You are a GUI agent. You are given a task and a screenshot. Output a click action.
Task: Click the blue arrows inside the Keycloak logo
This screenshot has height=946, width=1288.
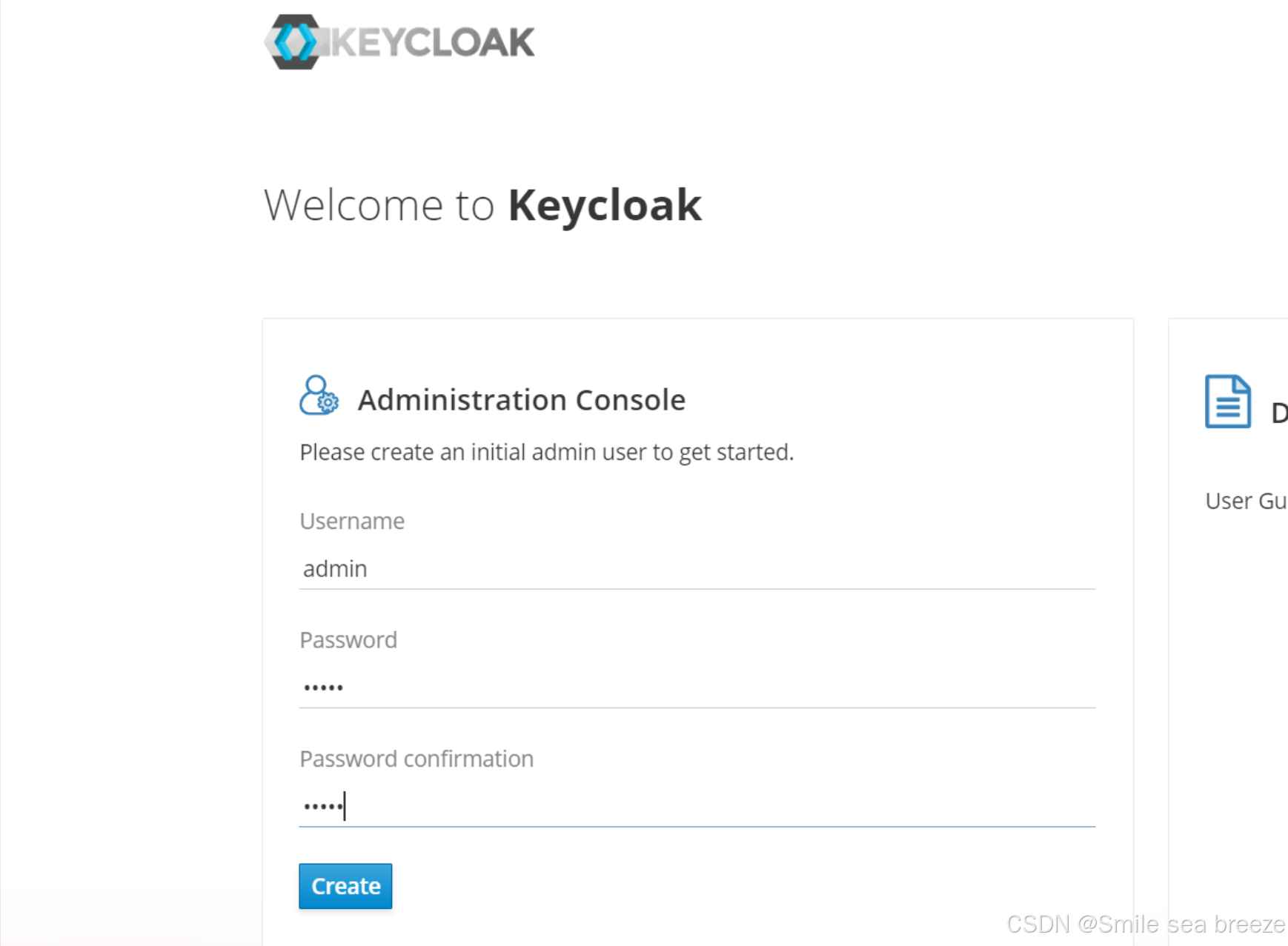(296, 41)
